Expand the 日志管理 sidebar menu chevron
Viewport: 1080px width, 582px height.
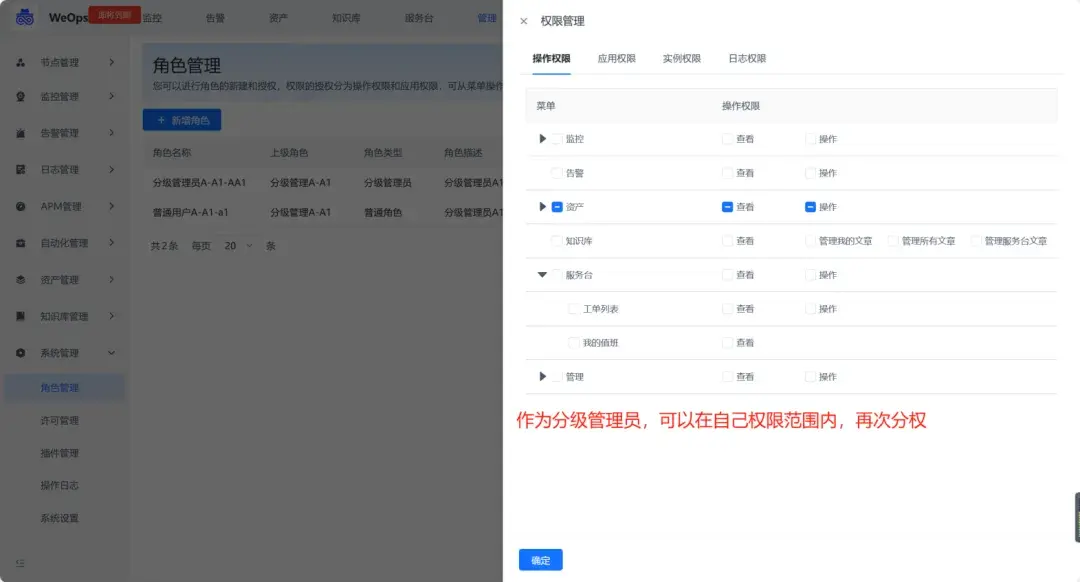point(112,169)
